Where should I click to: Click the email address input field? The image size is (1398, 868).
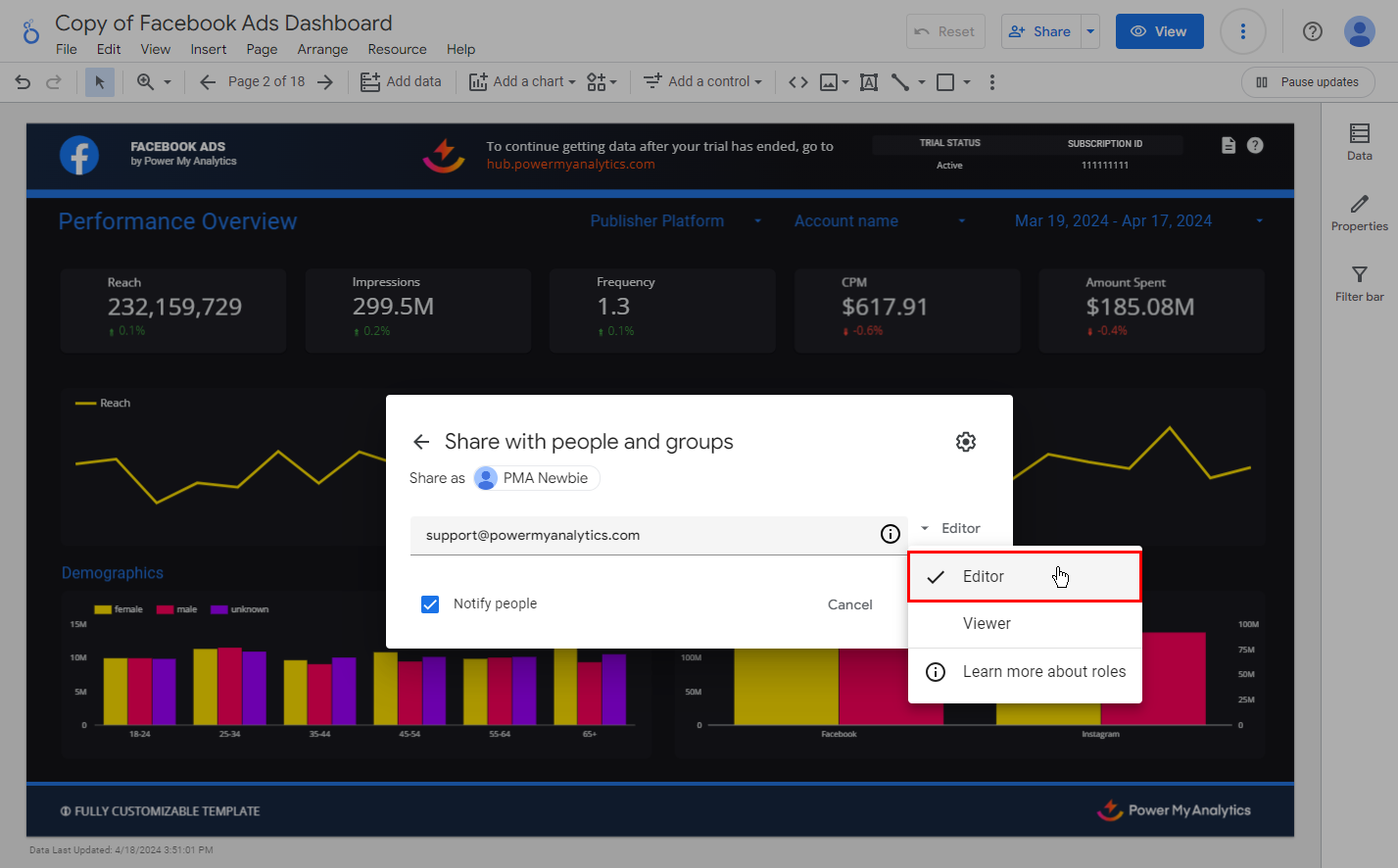pyautogui.click(x=647, y=536)
